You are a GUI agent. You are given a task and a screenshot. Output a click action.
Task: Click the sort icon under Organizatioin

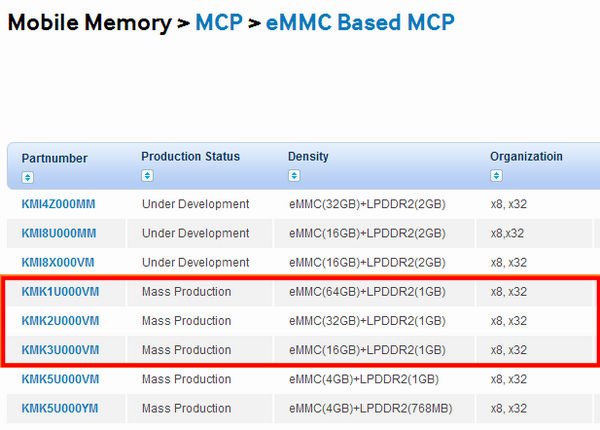pos(496,176)
